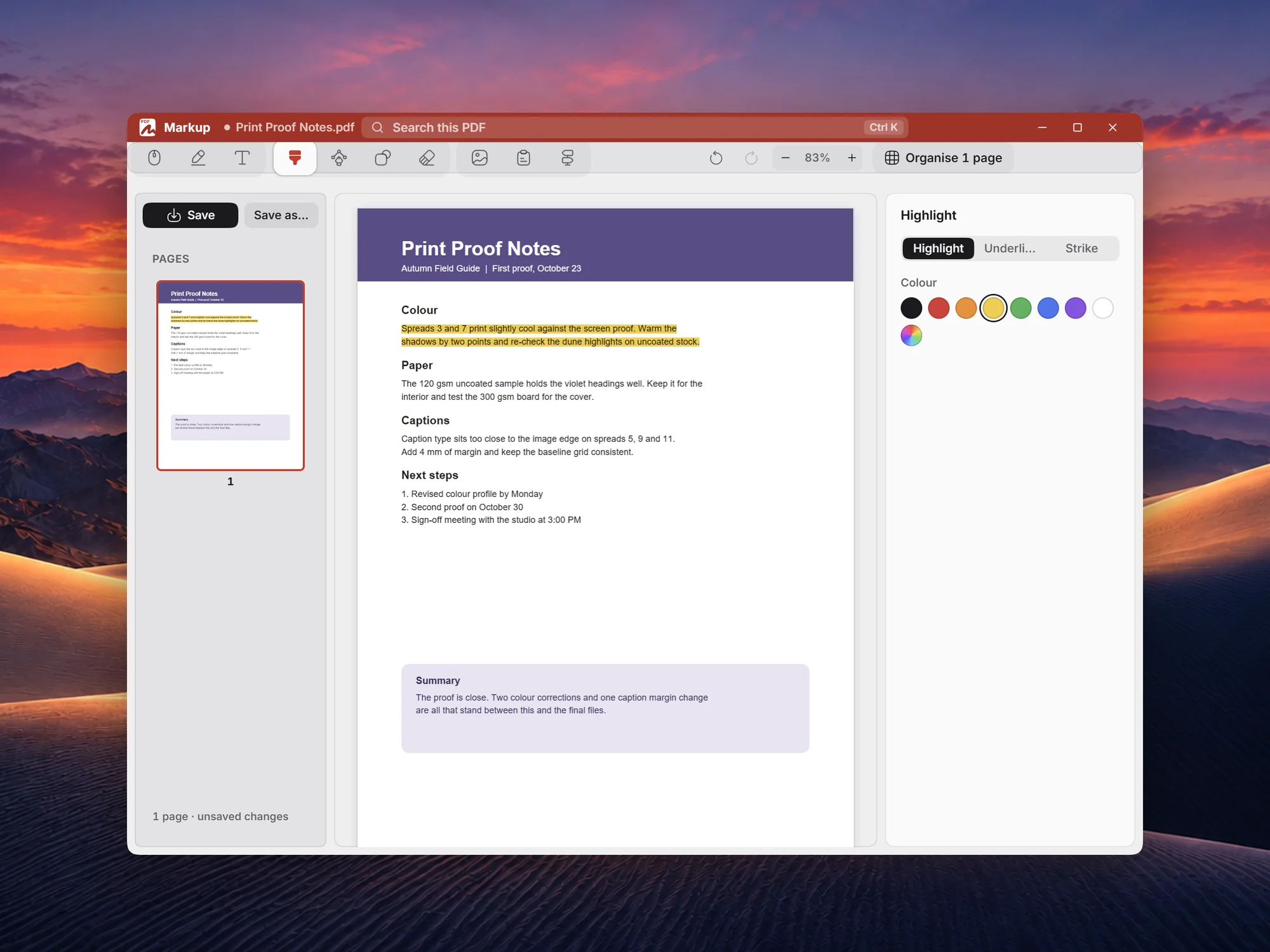Click the Summary box in the document
Screen dimensions: 1270x952
click(605, 709)
